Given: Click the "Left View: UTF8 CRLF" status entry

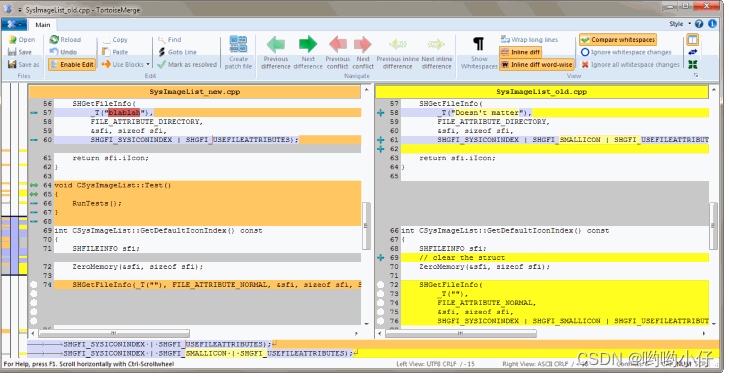Looking at the screenshot, I should click(x=435, y=364).
